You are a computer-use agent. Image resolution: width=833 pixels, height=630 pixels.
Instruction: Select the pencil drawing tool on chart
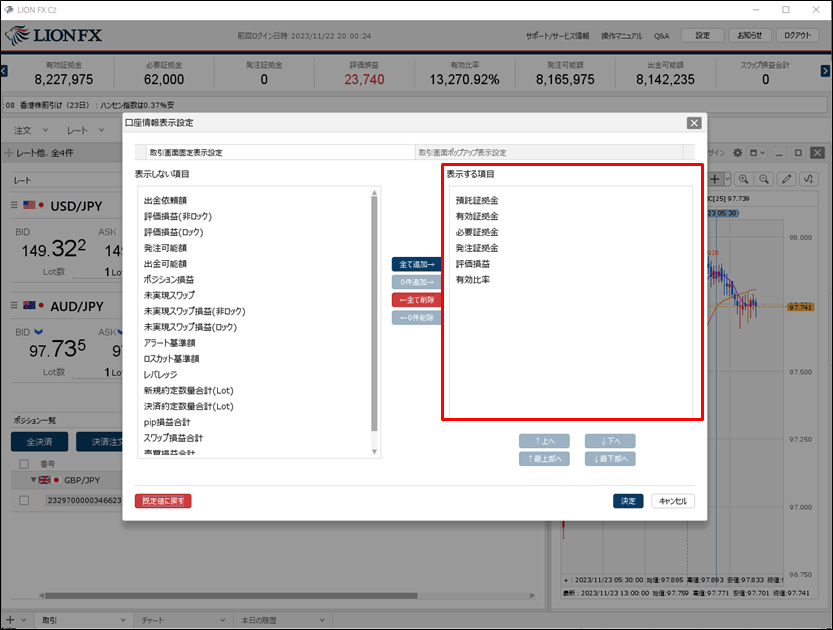click(x=786, y=179)
